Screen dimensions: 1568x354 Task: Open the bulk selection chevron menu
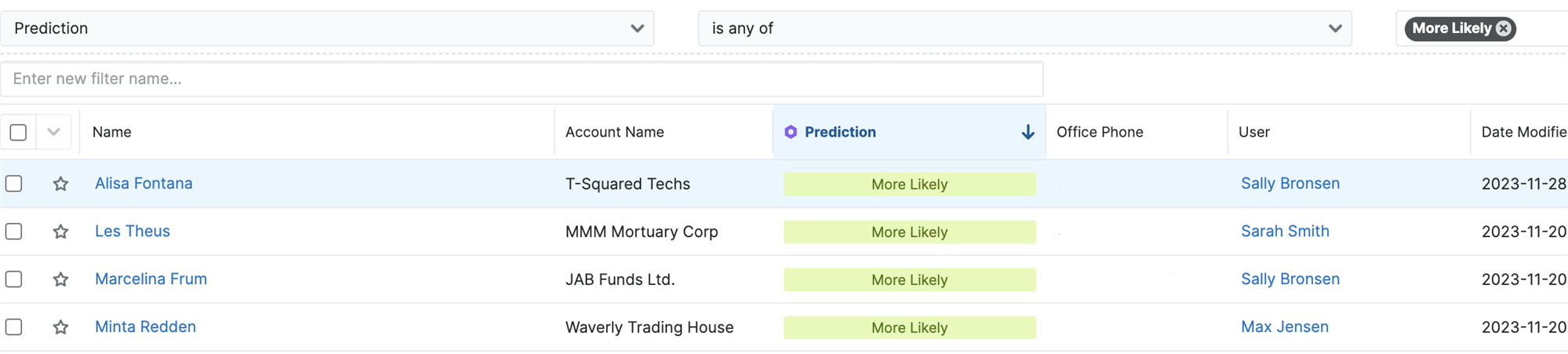click(x=53, y=132)
